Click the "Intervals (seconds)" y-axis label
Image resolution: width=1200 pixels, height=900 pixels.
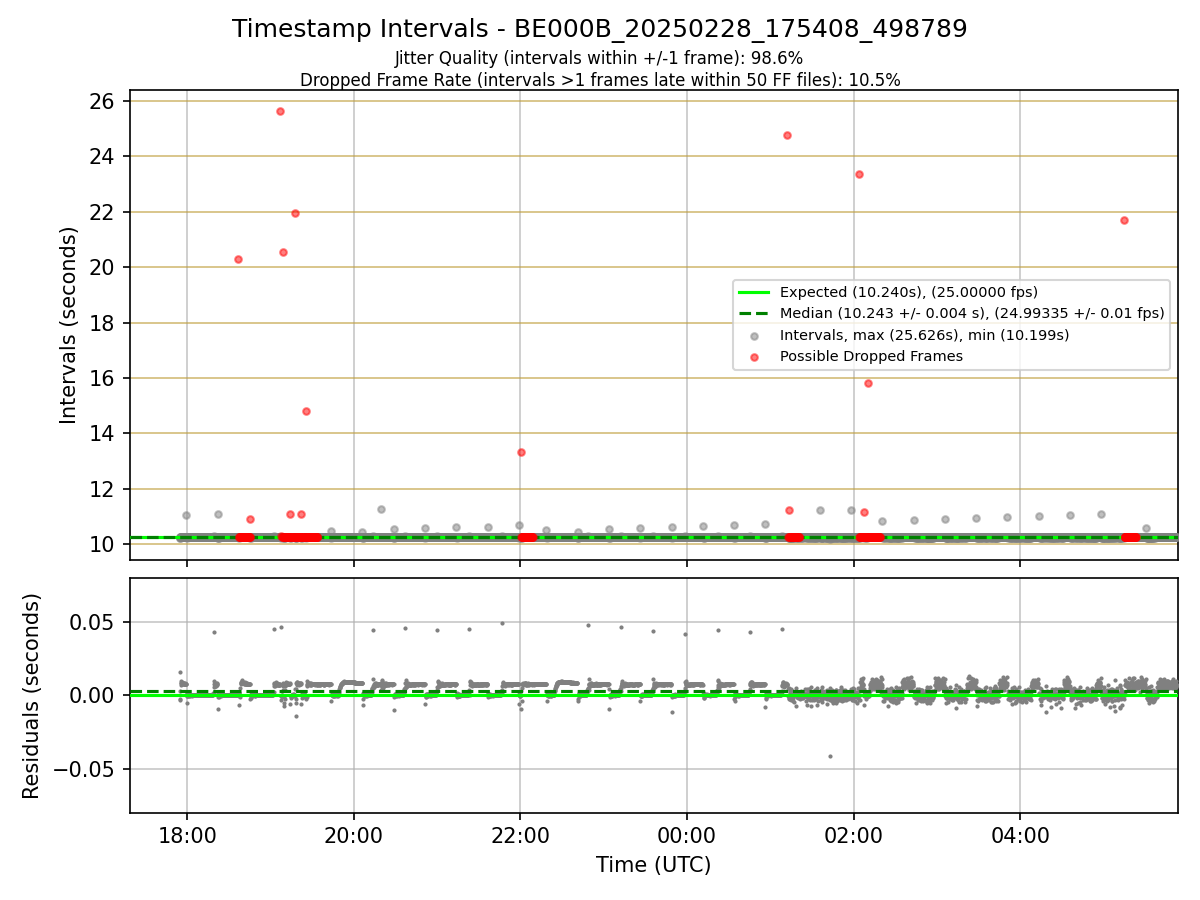point(68,325)
